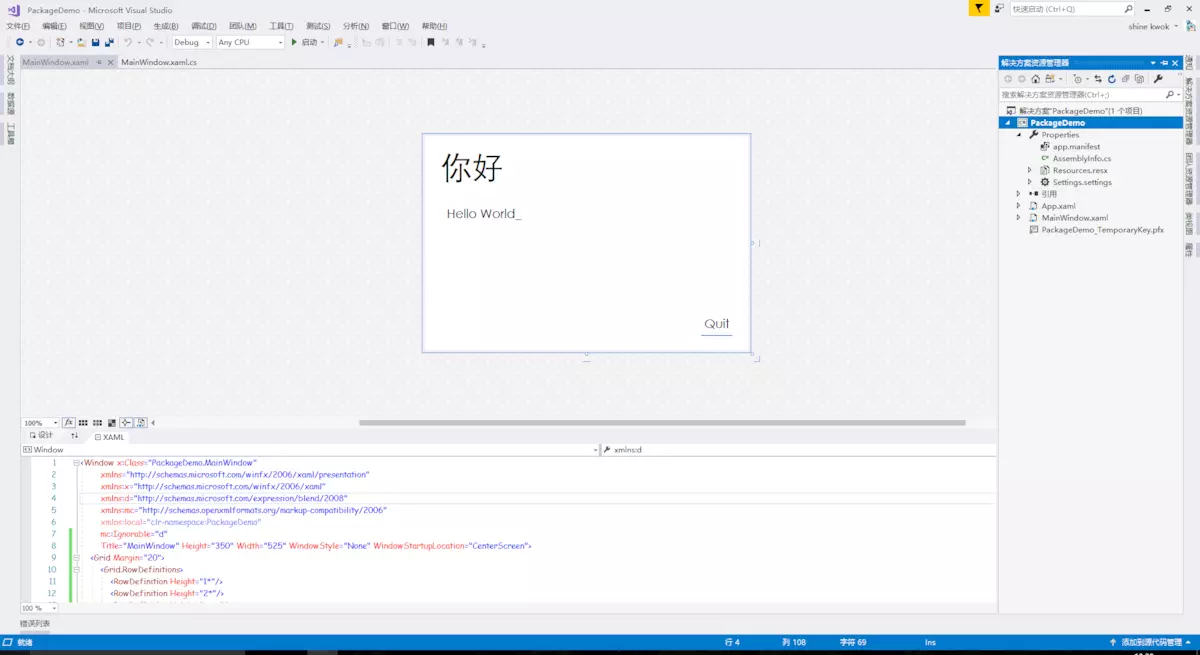The width and height of the screenshot is (1200, 655).
Task: Switch to MainWindow.xaml.cs tab
Action: pos(159,62)
